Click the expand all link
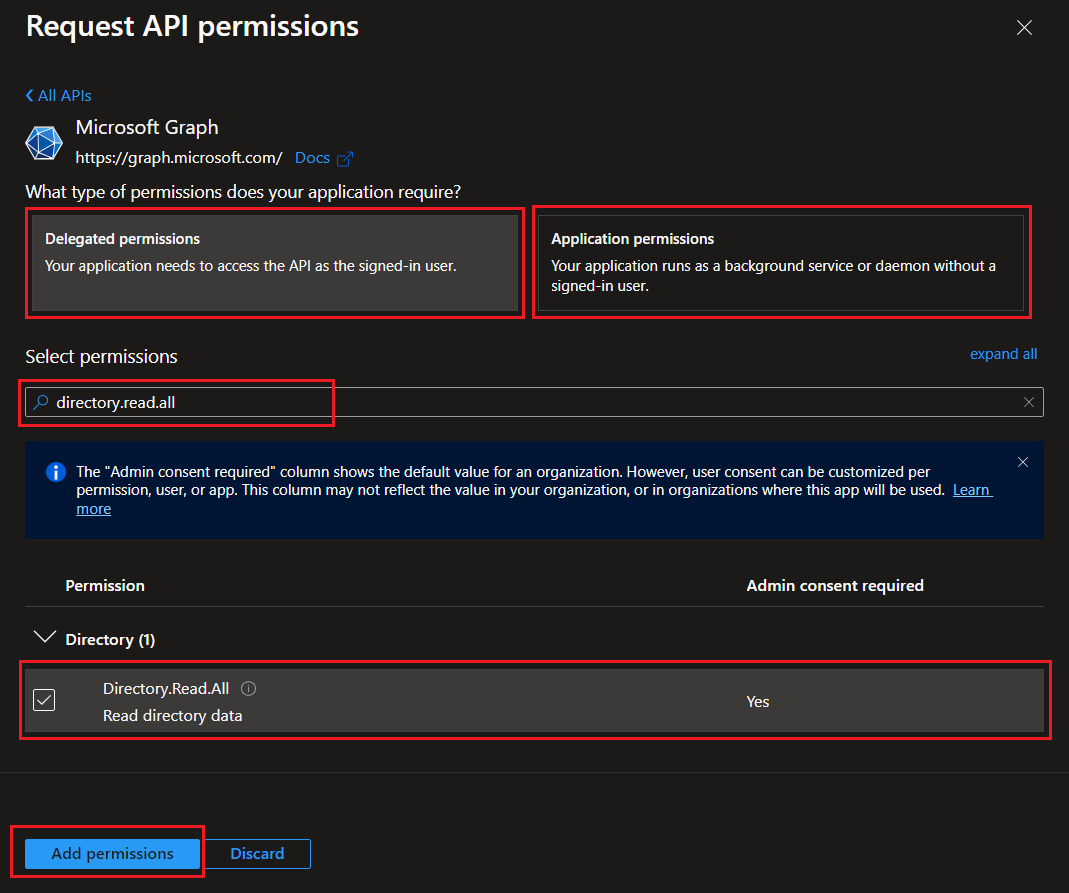The image size is (1069, 893). point(1003,354)
